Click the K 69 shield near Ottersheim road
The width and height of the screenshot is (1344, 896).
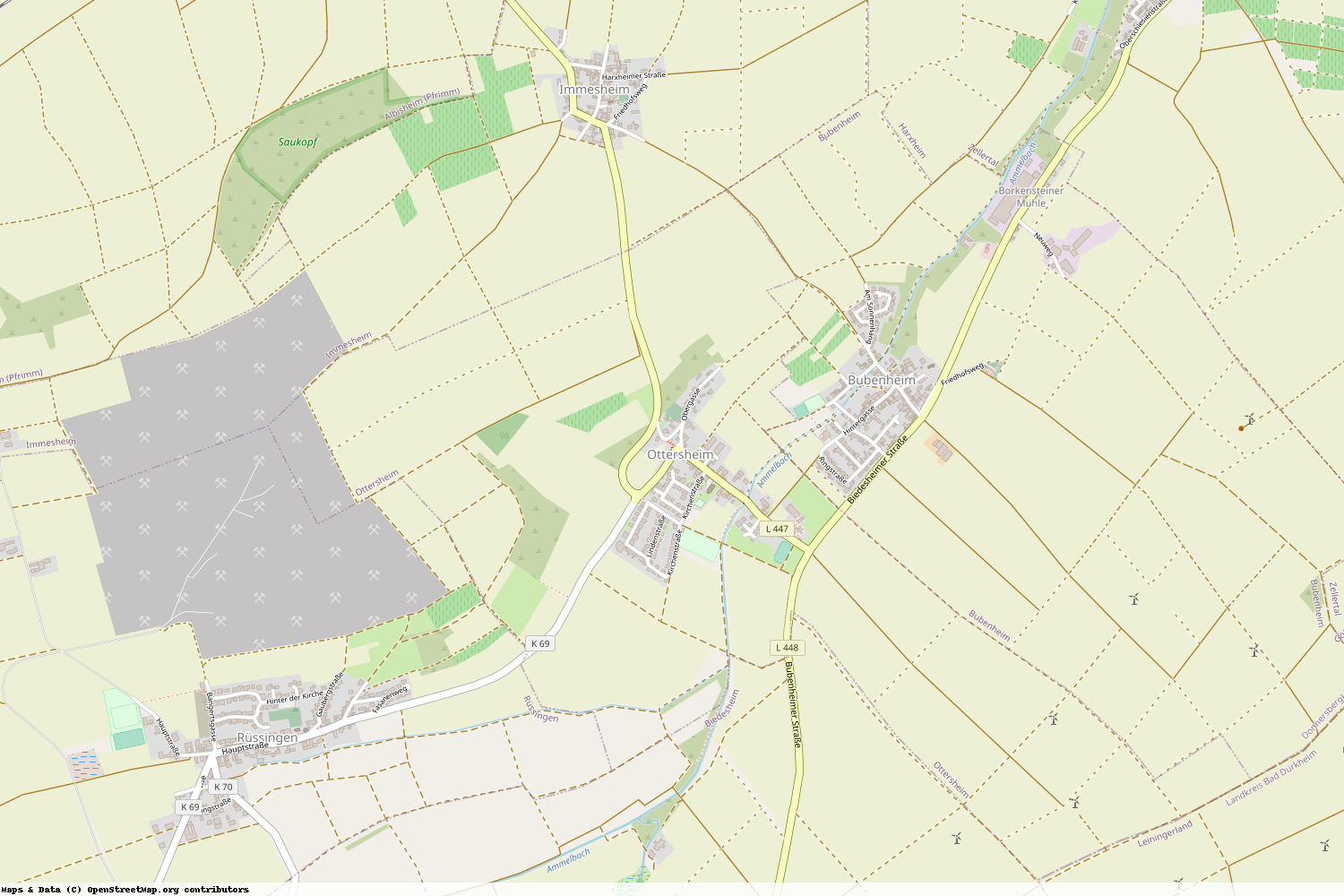pyautogui.click(x=540, y=643)
